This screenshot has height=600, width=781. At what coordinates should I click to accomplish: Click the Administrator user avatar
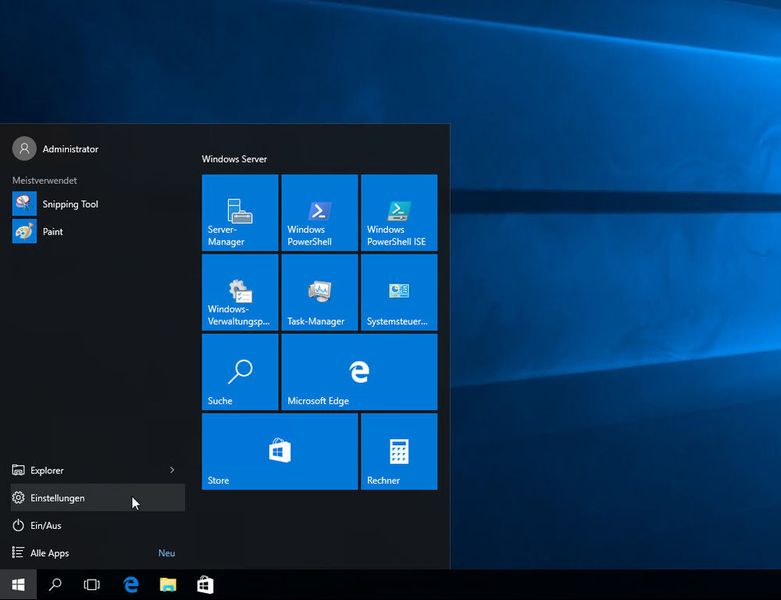[24, 148]
